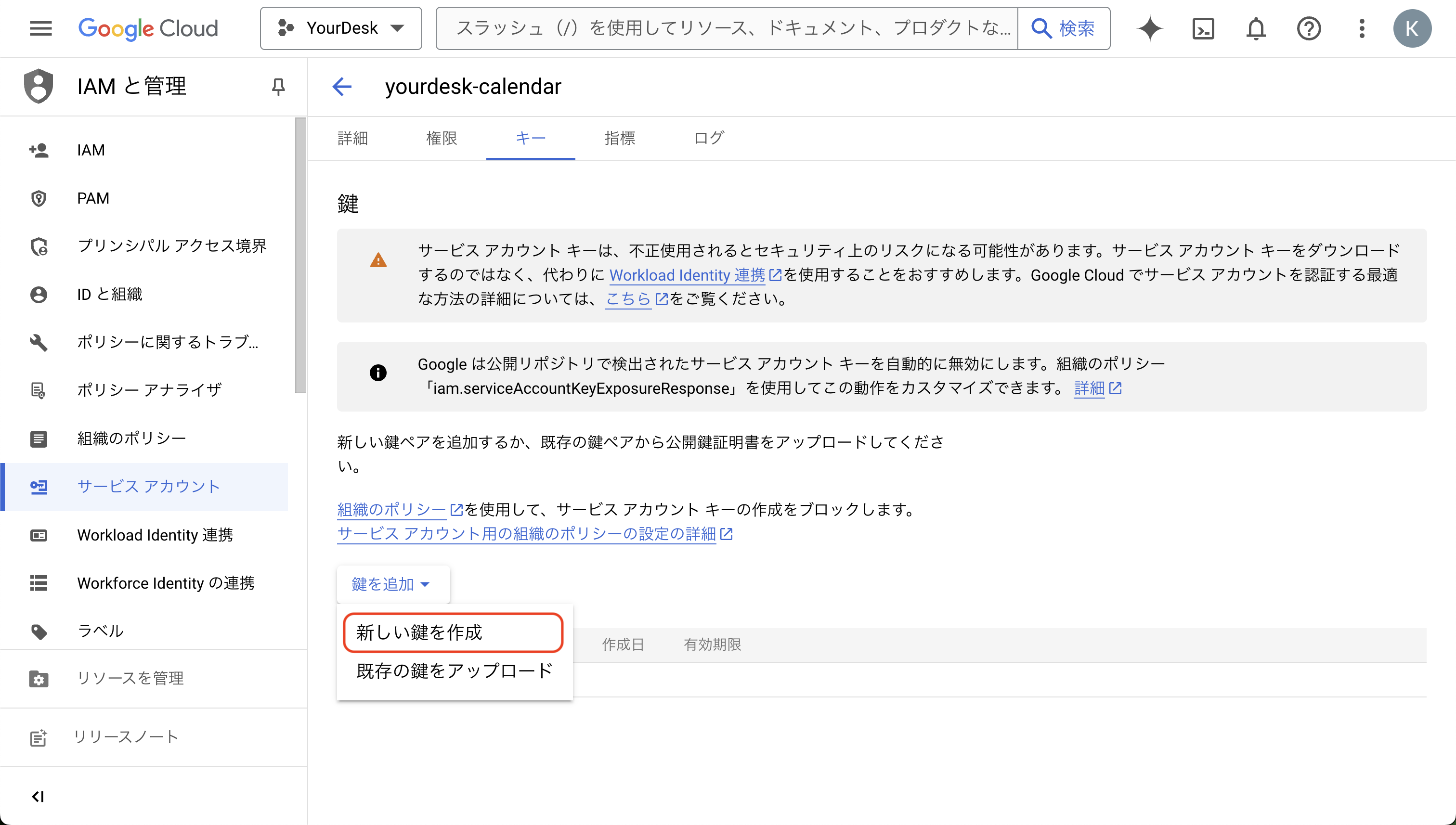Viewport: 1456px width, 825px height.
Task: Open the main navigation hamburger menu
Action: (x=41, y=28)
